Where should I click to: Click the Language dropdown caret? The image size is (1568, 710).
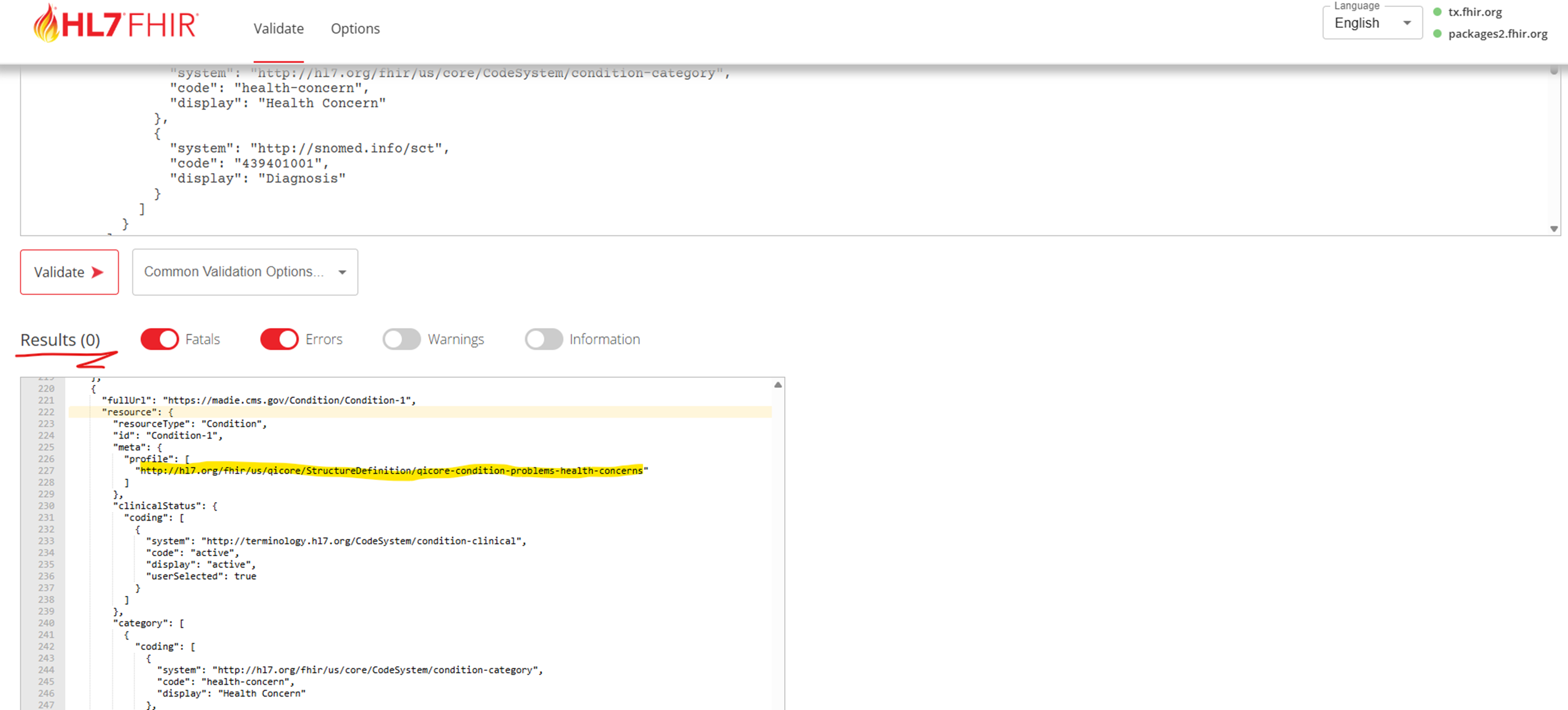[1407, 23]
